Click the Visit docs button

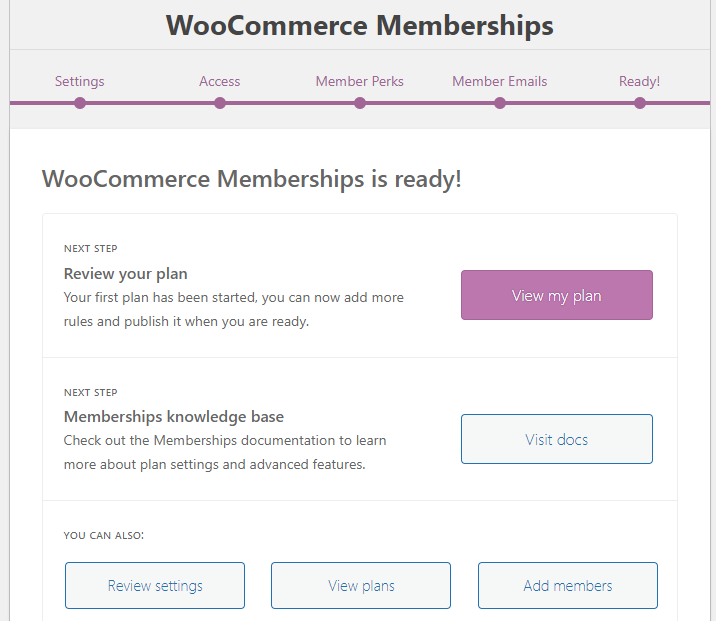[x=557, y=439]
